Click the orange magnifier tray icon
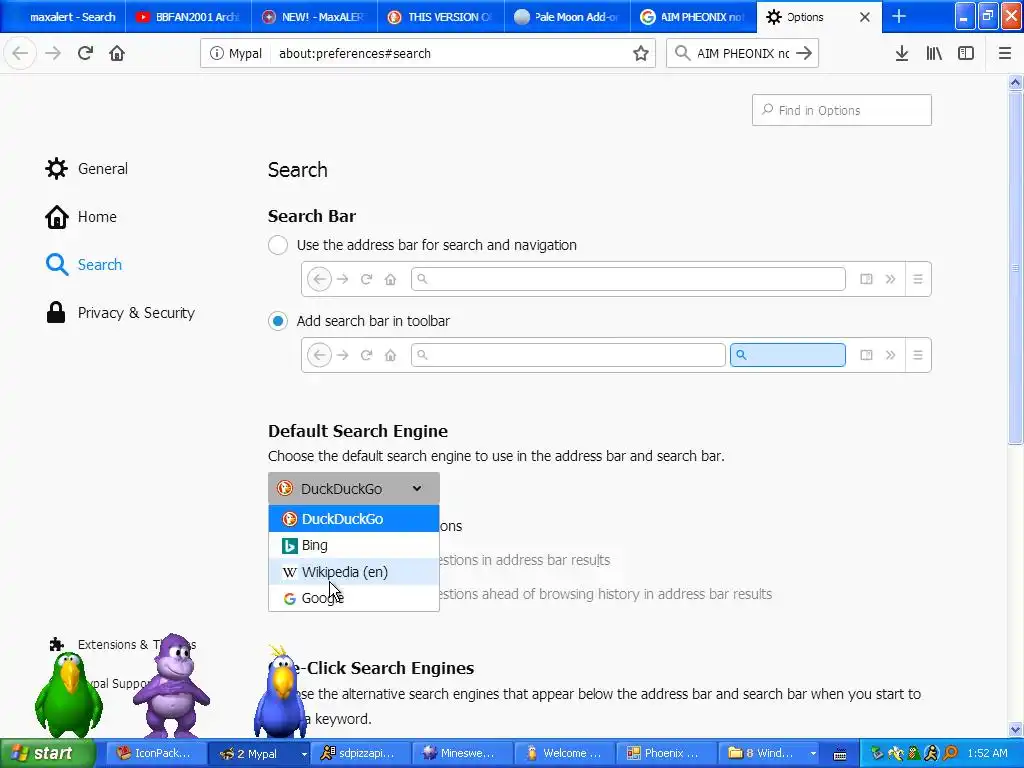The width and height of the screenshot is (1024, 768). click(x=952, y=754)
